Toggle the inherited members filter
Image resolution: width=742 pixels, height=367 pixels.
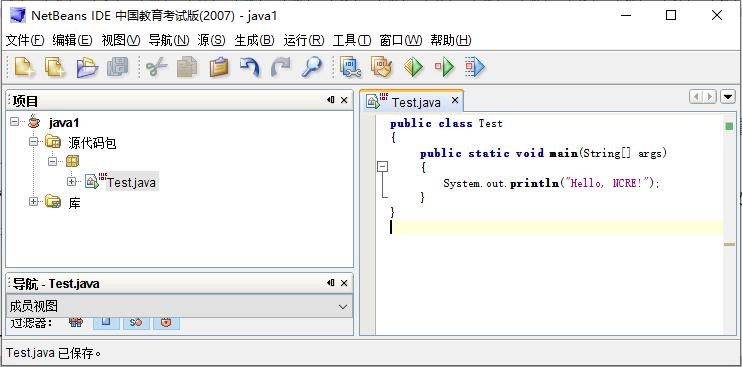pyautogui.click(x=76, y=322)
